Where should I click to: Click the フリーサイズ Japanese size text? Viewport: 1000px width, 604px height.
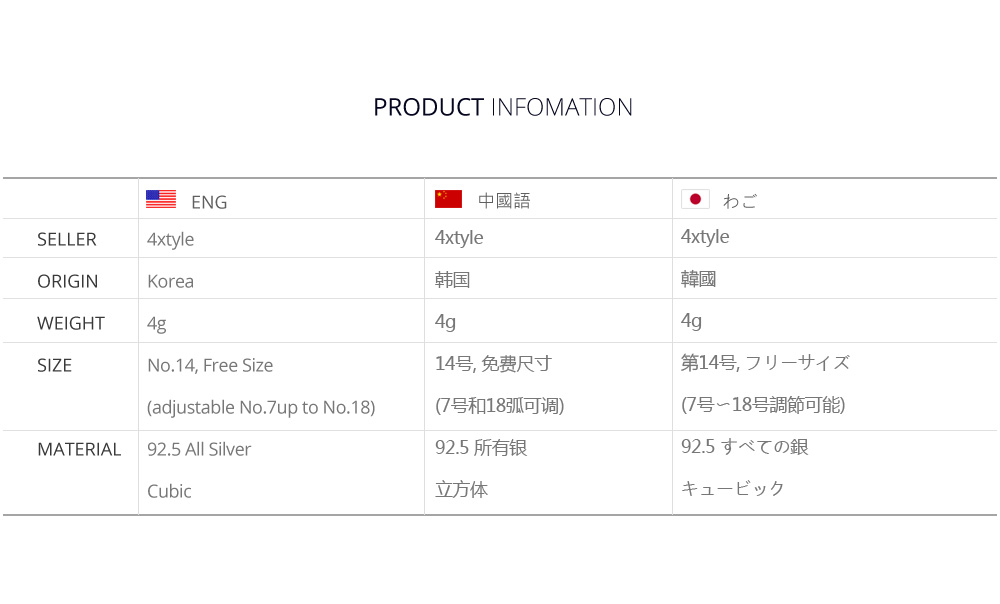(797, 363)
